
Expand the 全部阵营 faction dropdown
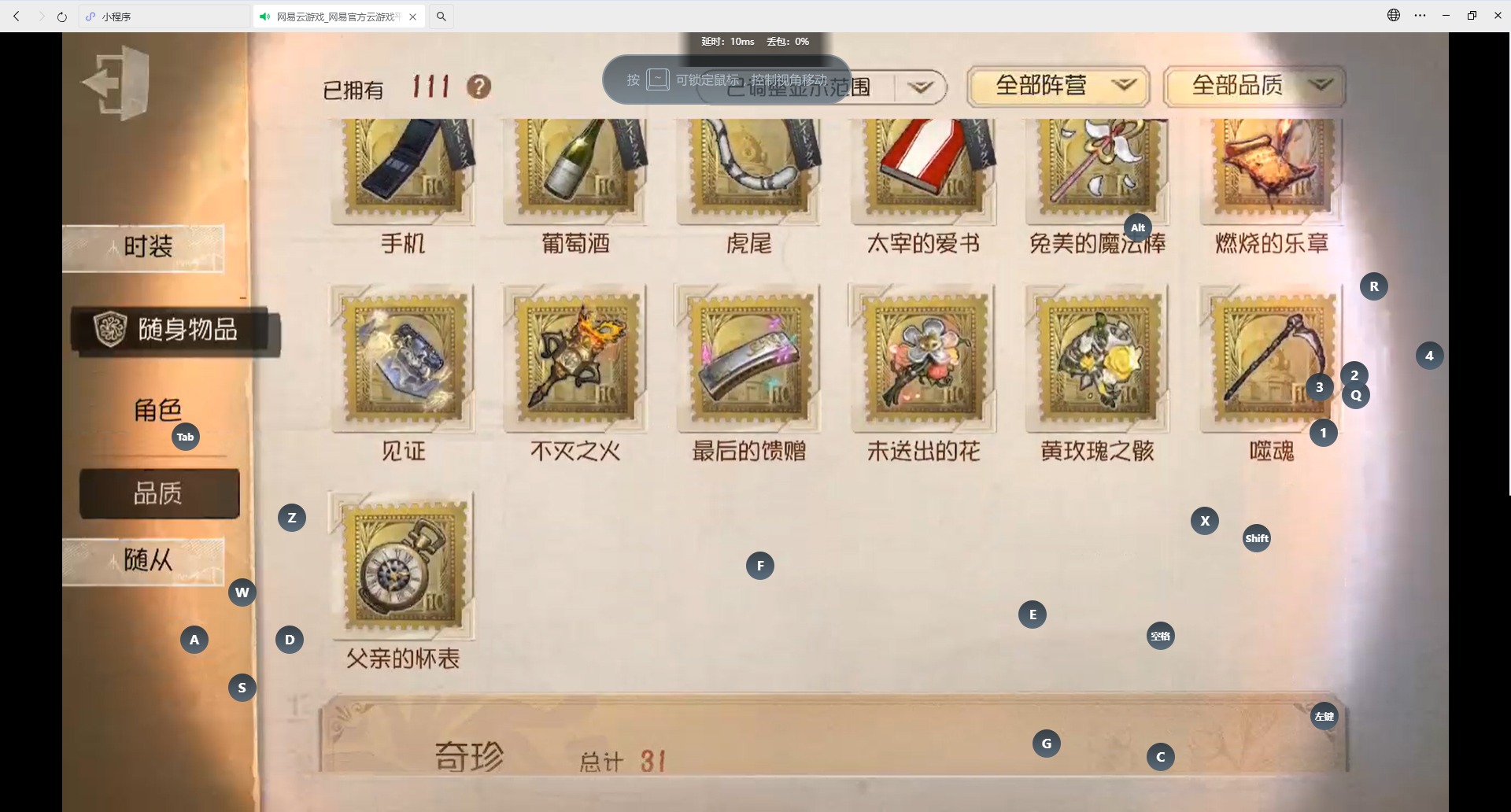(1058, 86)
